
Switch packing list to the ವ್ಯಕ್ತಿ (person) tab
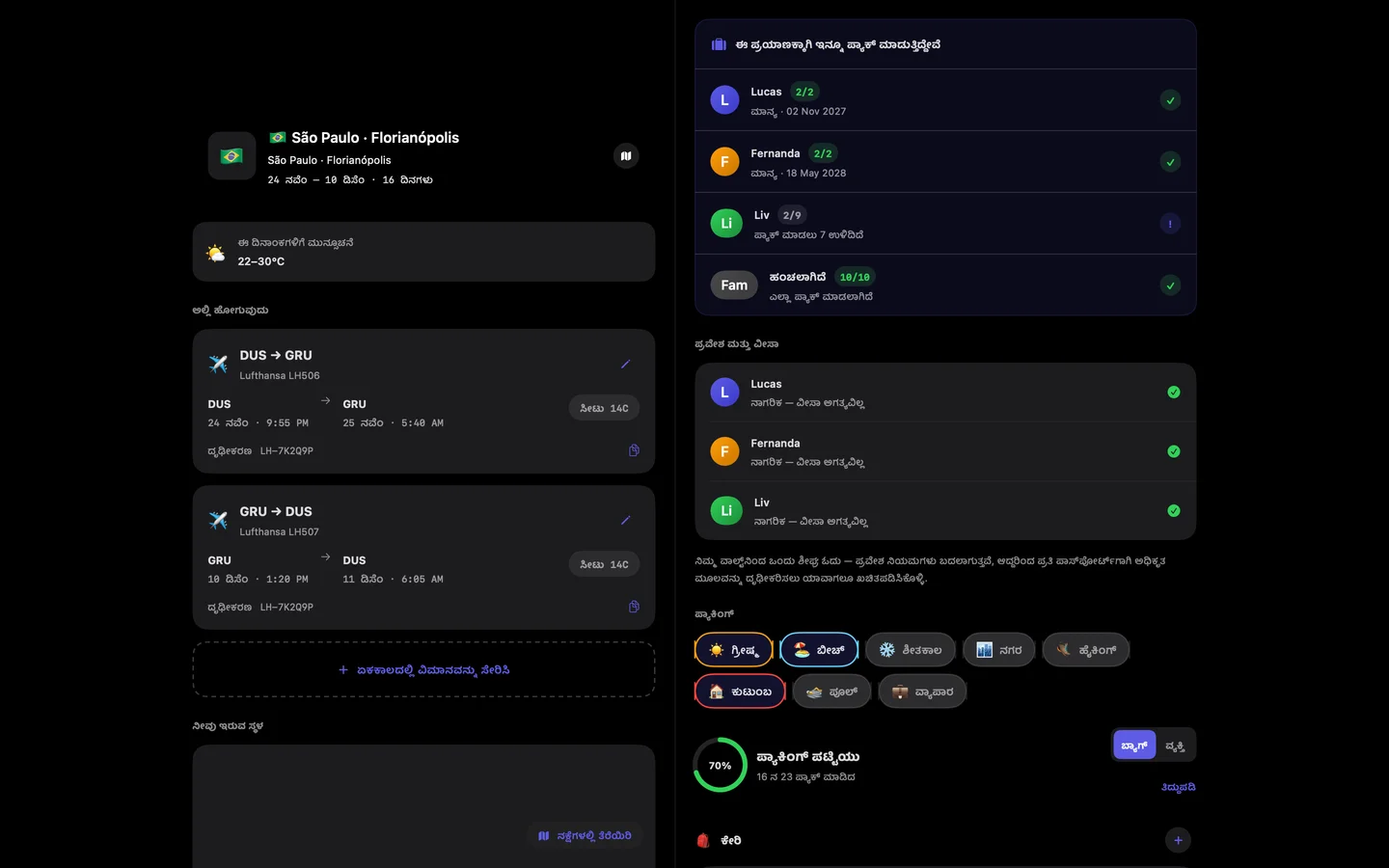[x=1175, y=746]
